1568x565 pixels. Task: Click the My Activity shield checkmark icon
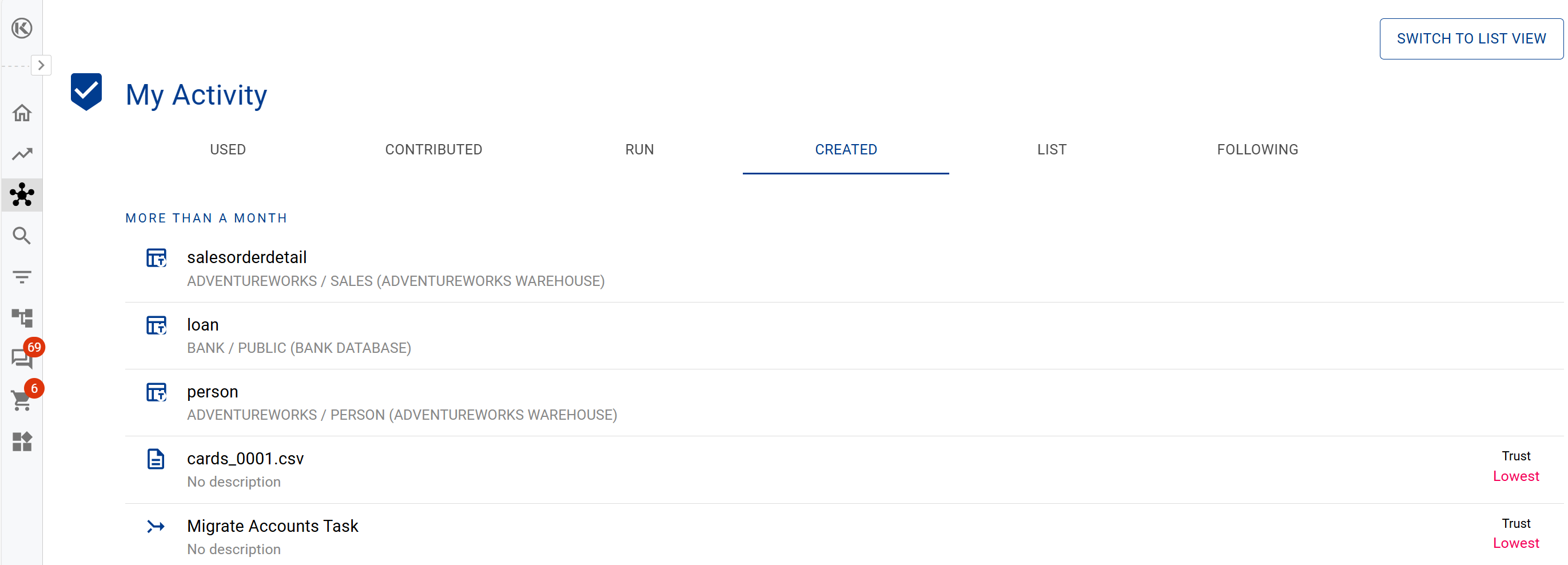coord(86,92)
